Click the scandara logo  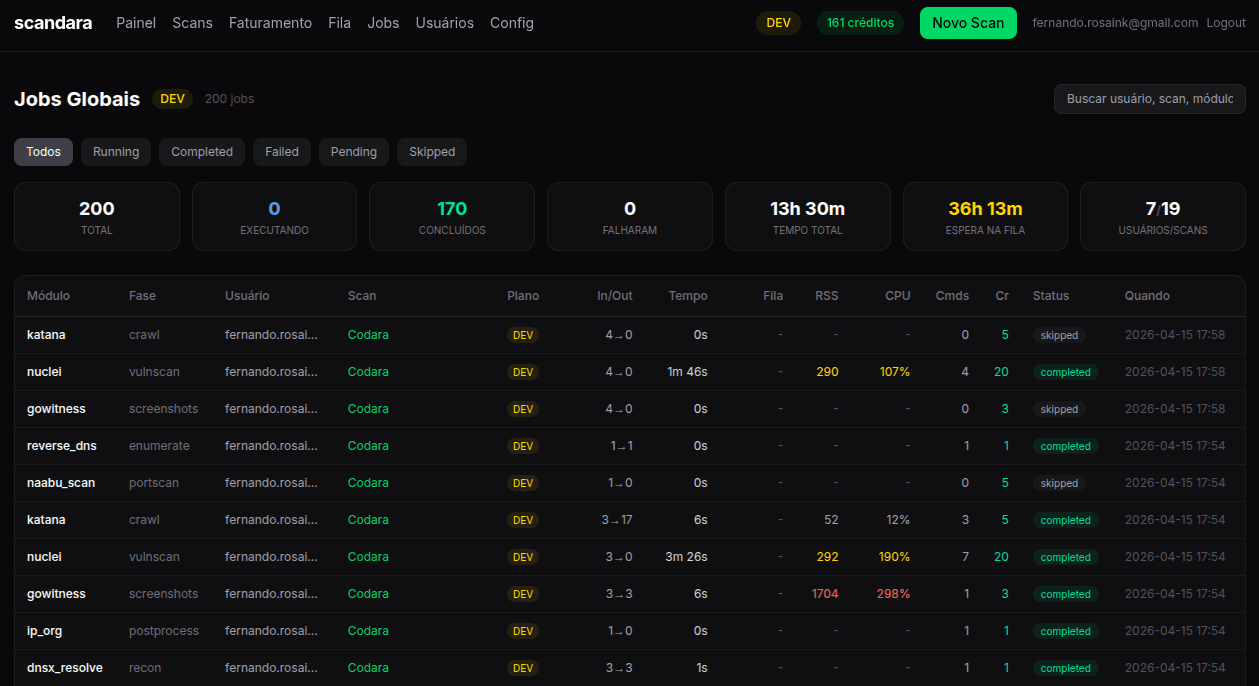coord(53,23)
